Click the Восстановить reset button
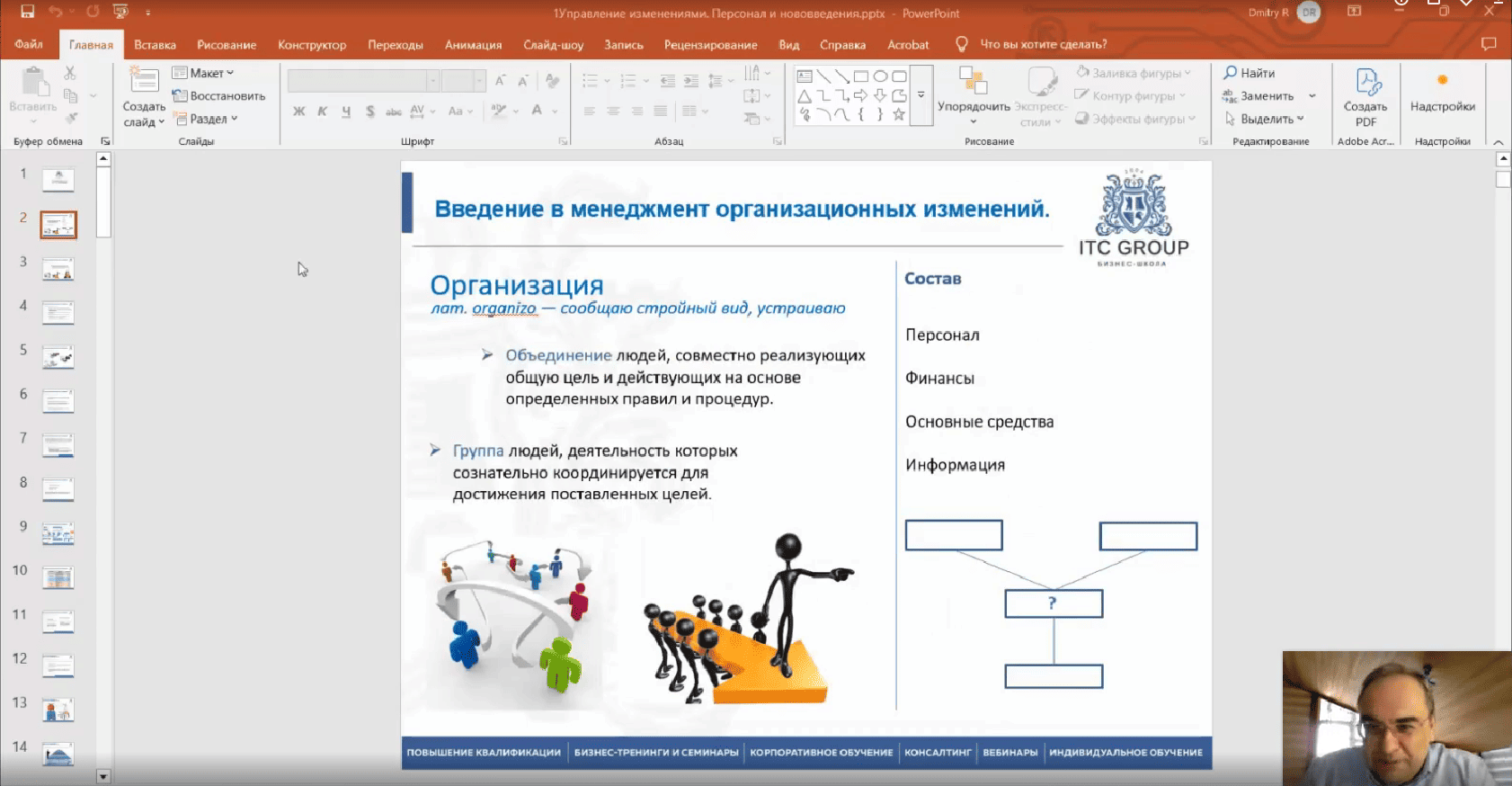 pos(219,95)
